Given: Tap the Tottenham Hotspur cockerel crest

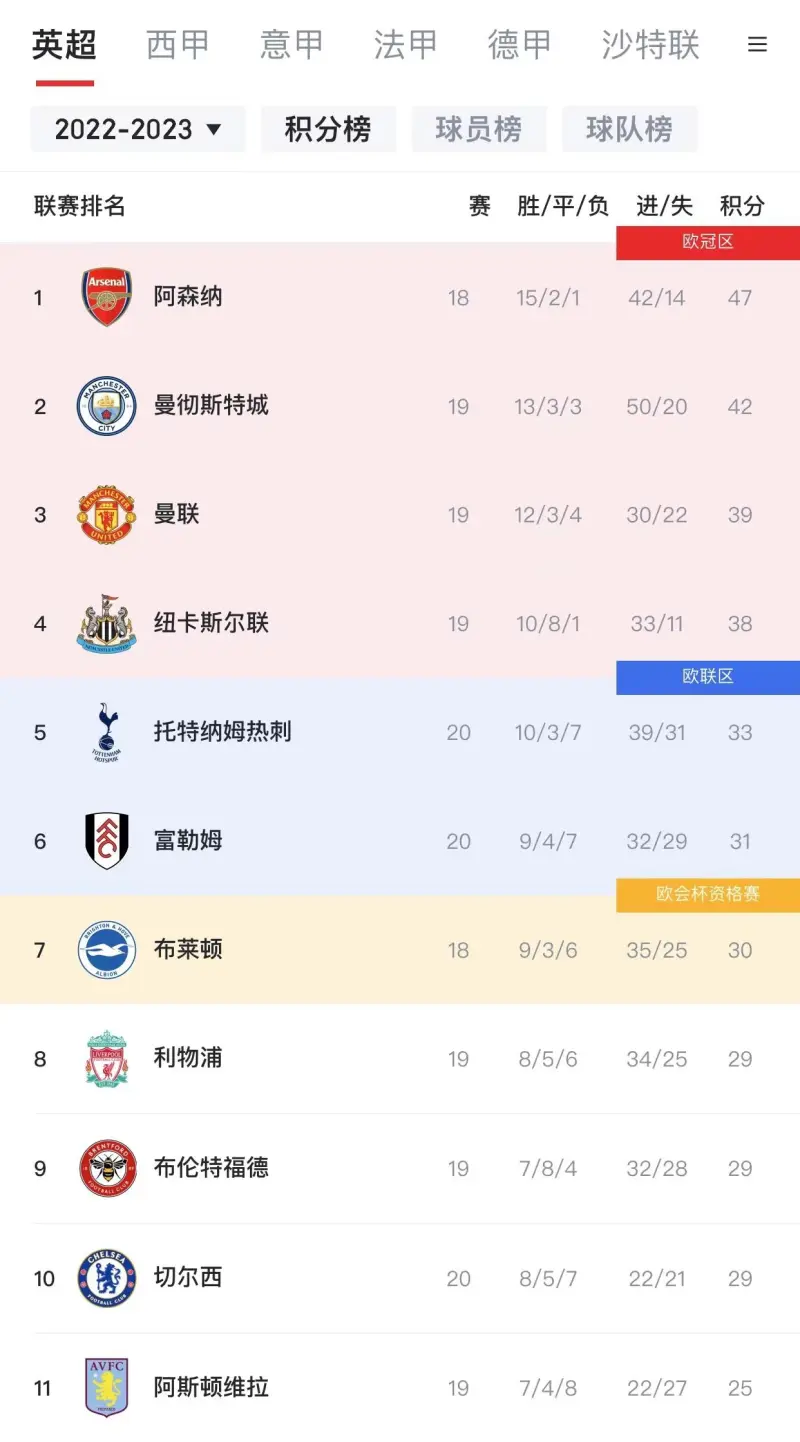Looking at the screenshot, I should tap(107, 732).
